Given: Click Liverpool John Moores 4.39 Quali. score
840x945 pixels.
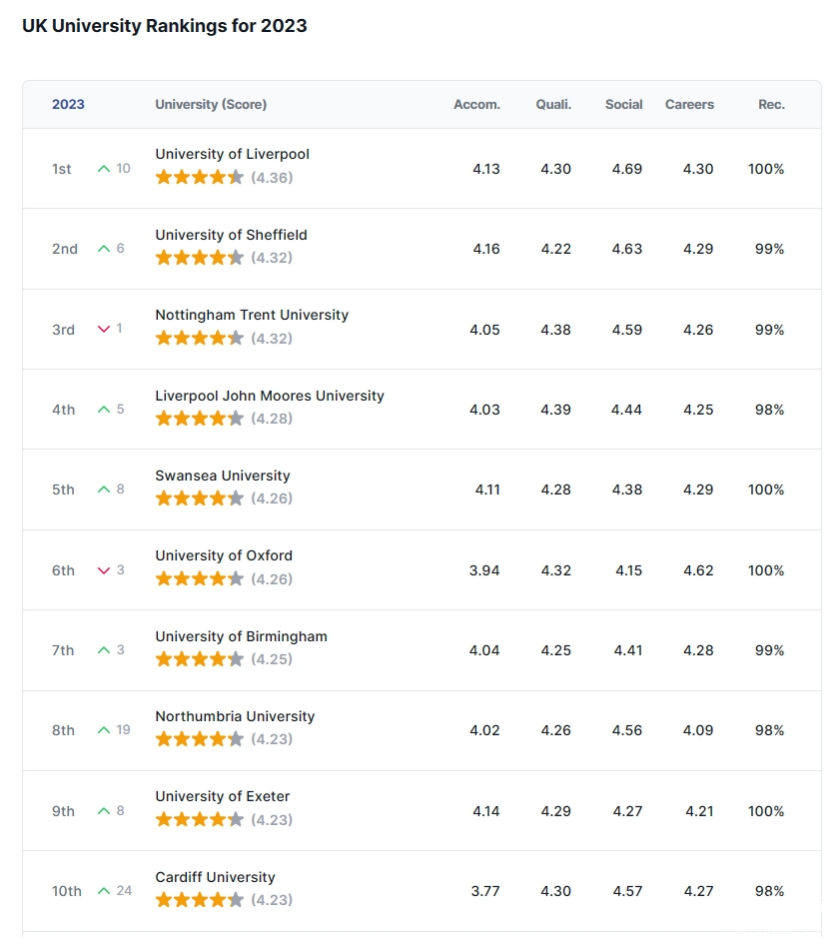Looking at the screenshot, I should click(556, 410).
